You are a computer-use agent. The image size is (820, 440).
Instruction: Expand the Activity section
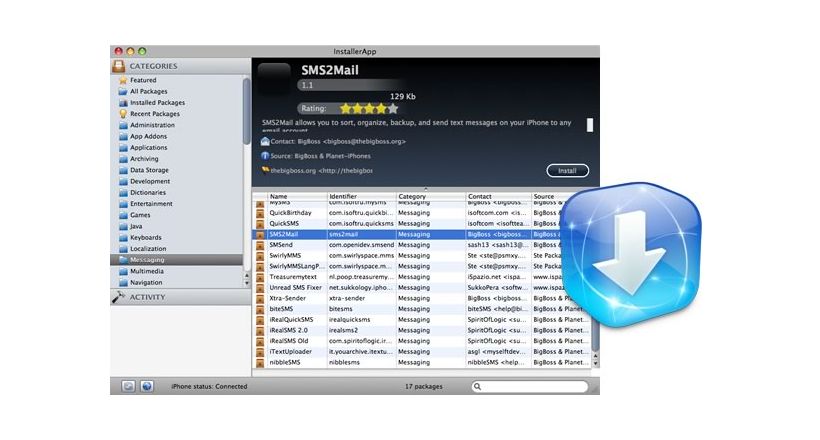point(147,297)
